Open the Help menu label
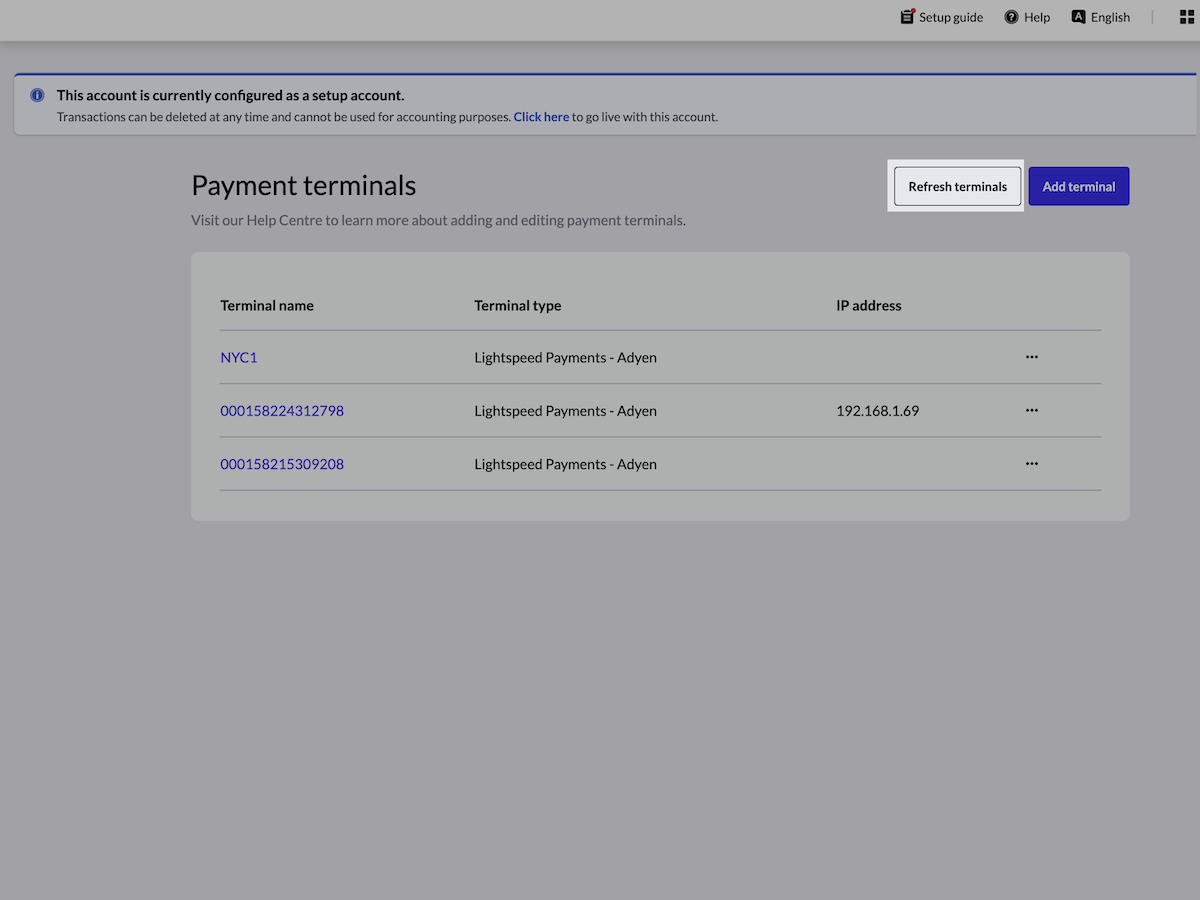 point(1037,17)
